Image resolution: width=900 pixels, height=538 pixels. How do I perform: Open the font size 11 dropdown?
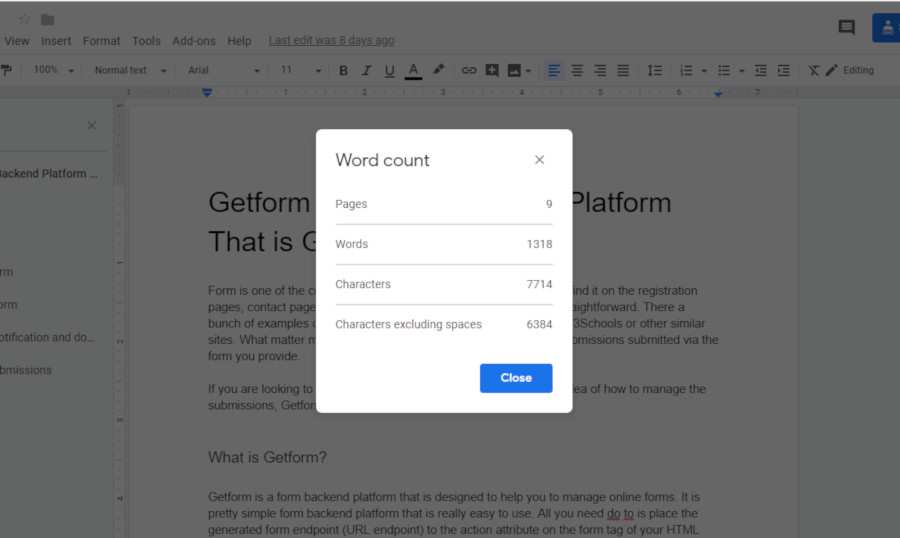pyautogui.click(x=300, y=70)
